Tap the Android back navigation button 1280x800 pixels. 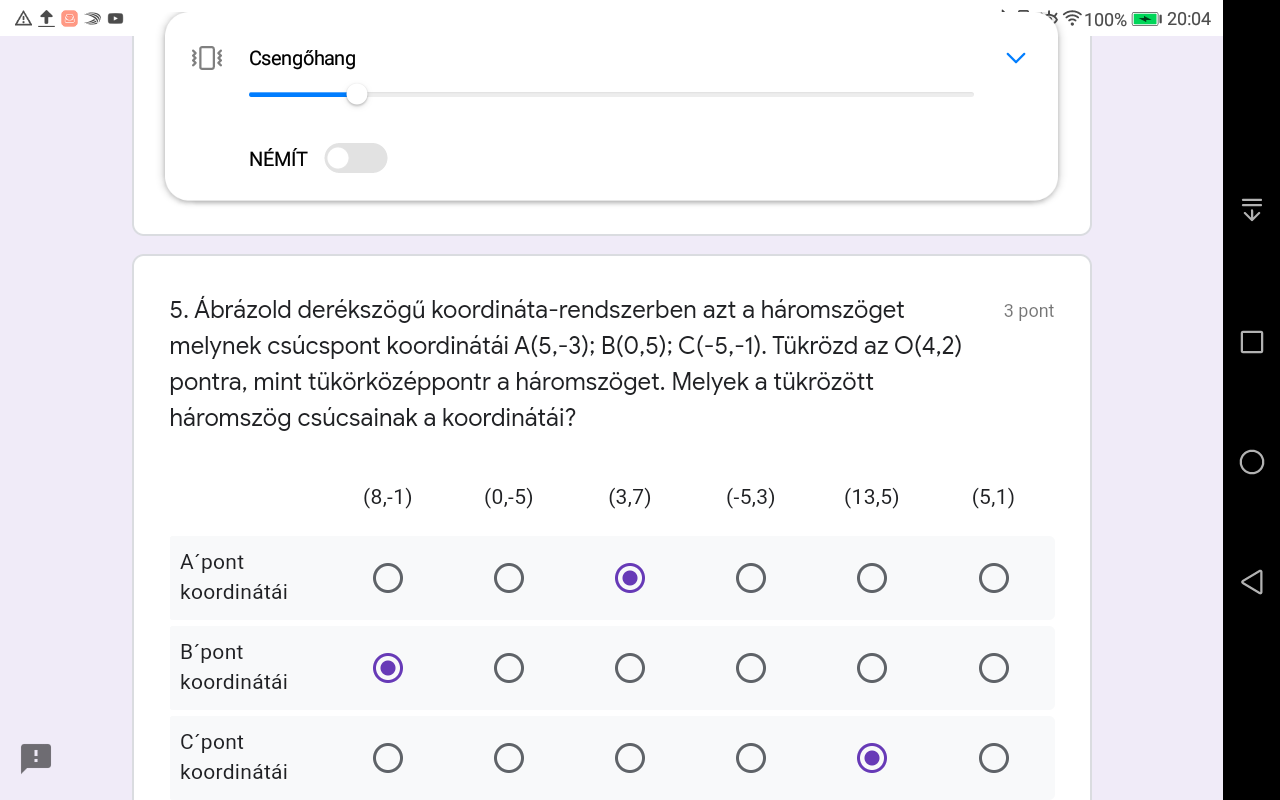[1251, 582]
